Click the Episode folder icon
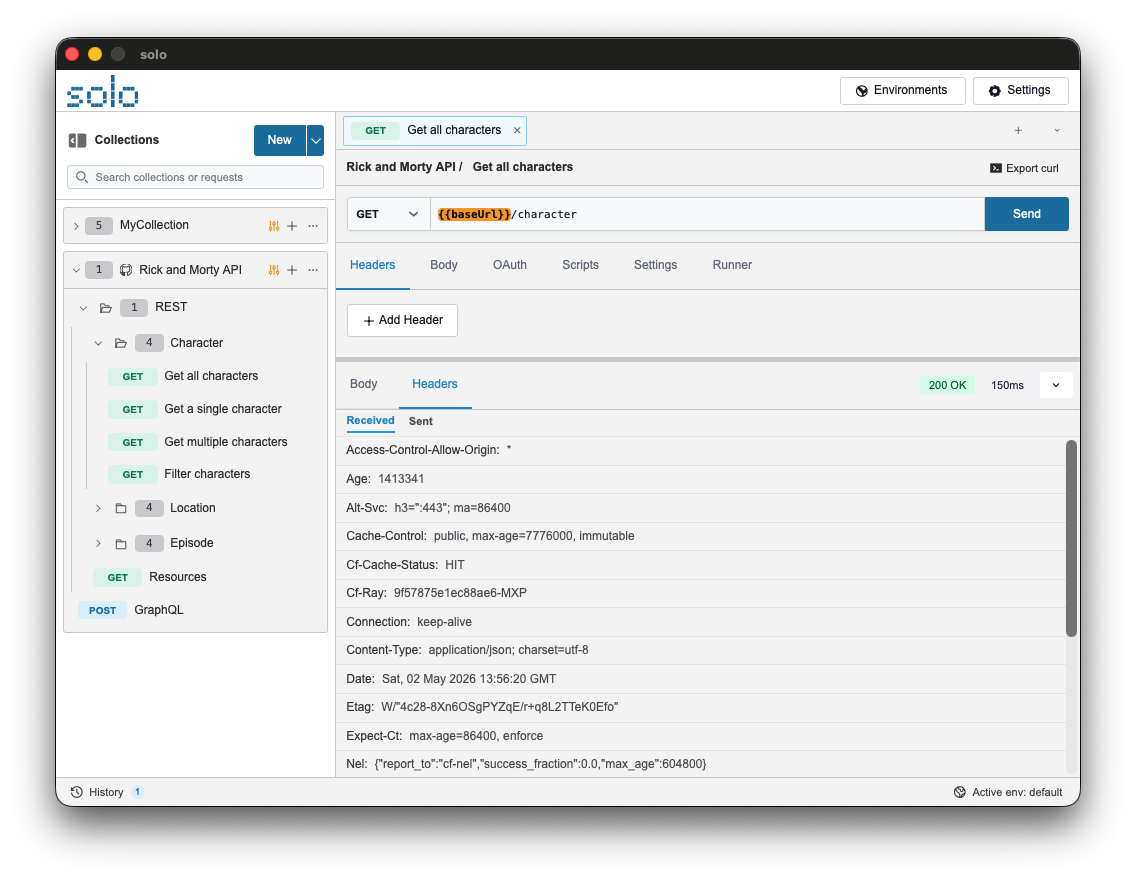This screenshot has width=1136, height=880. (121, 543)
